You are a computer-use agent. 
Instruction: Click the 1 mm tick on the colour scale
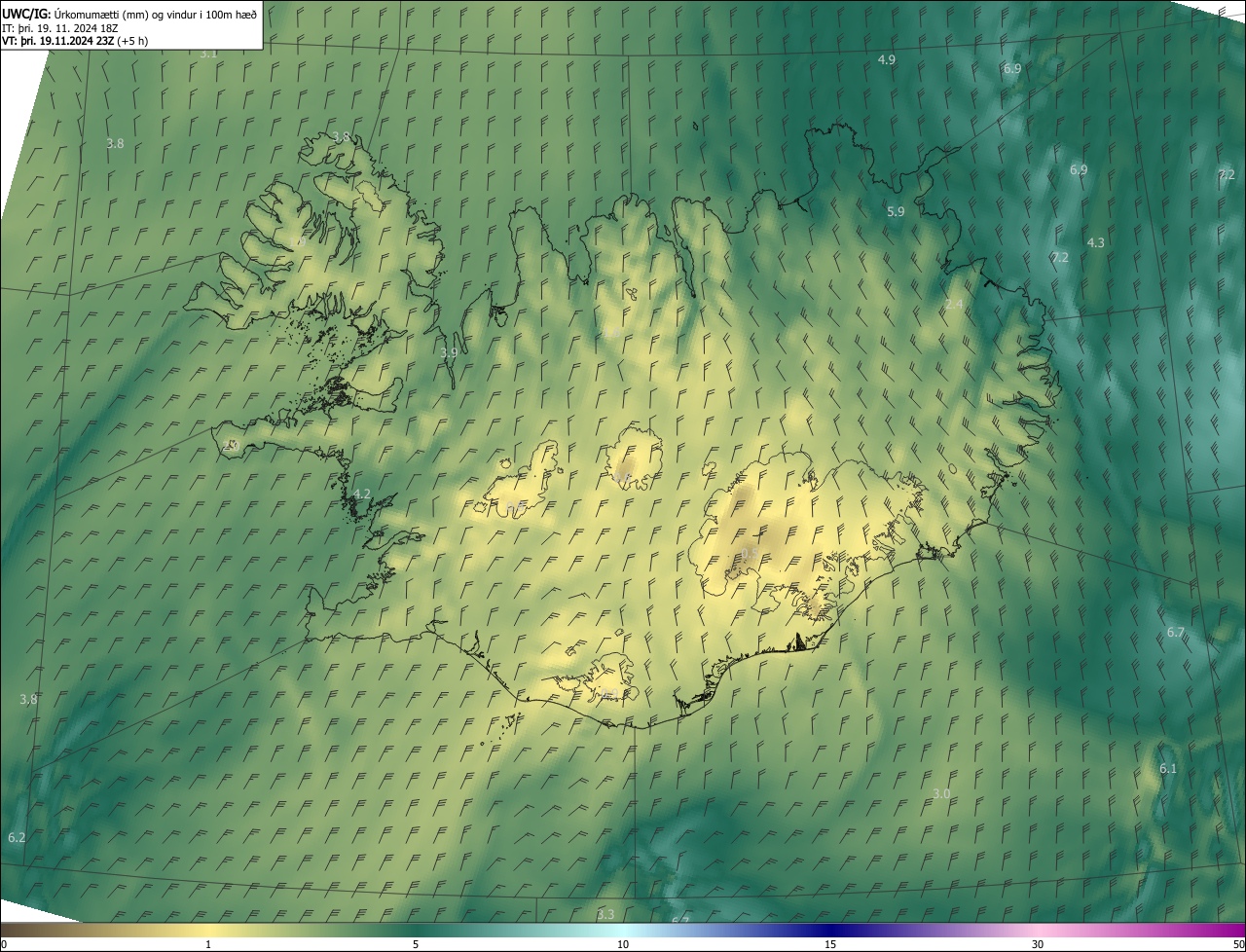[208, 944]
